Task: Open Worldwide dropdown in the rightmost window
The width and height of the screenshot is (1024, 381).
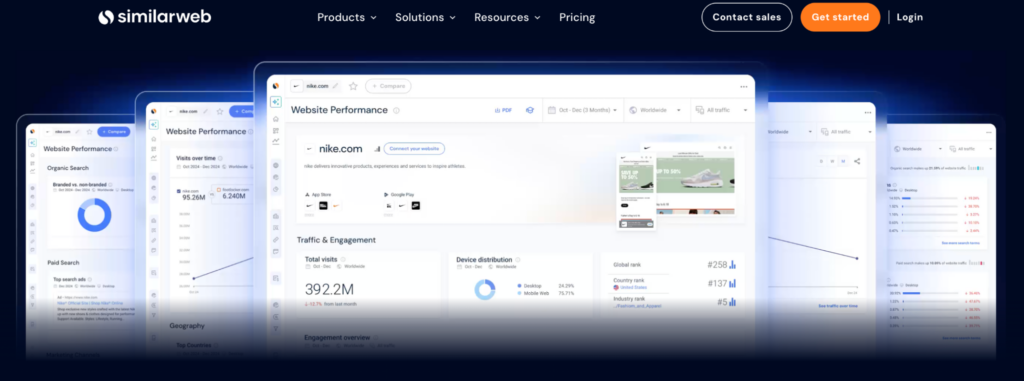Action: (x=917, y=149)
